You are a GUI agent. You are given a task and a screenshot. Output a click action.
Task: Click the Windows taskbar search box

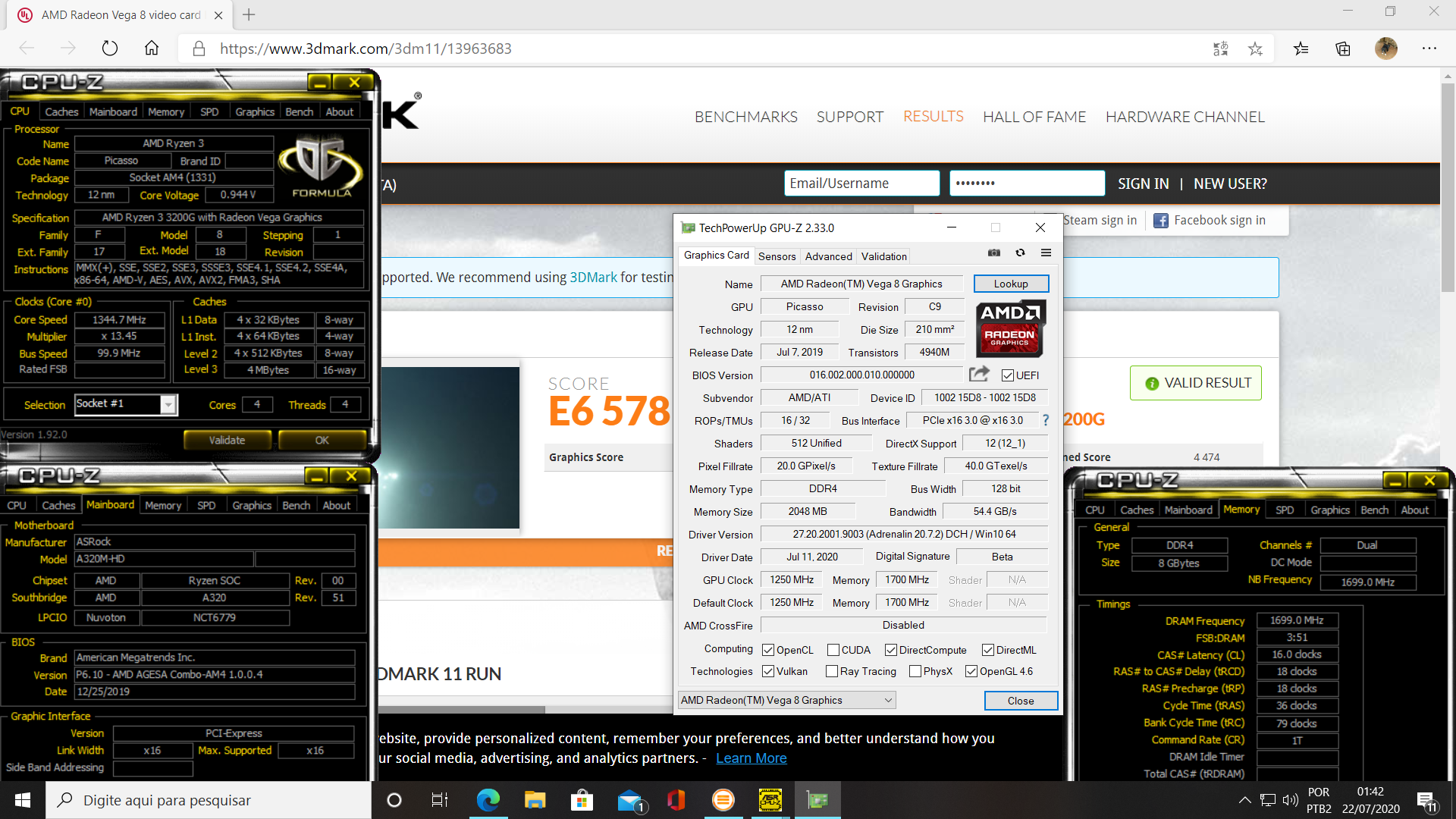pos(209,800)
